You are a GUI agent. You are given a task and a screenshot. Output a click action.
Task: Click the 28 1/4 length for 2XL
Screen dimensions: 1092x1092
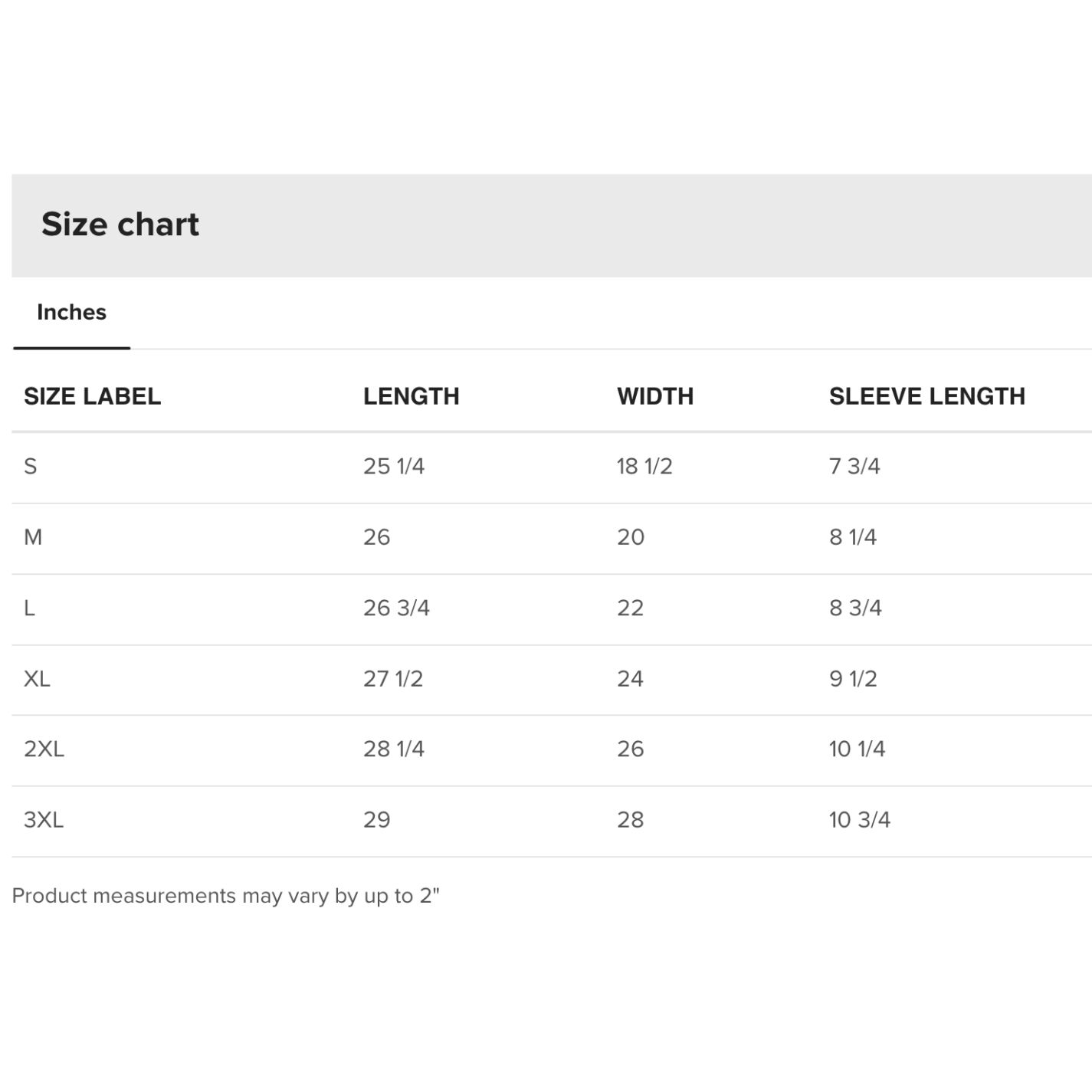[394, 749]
